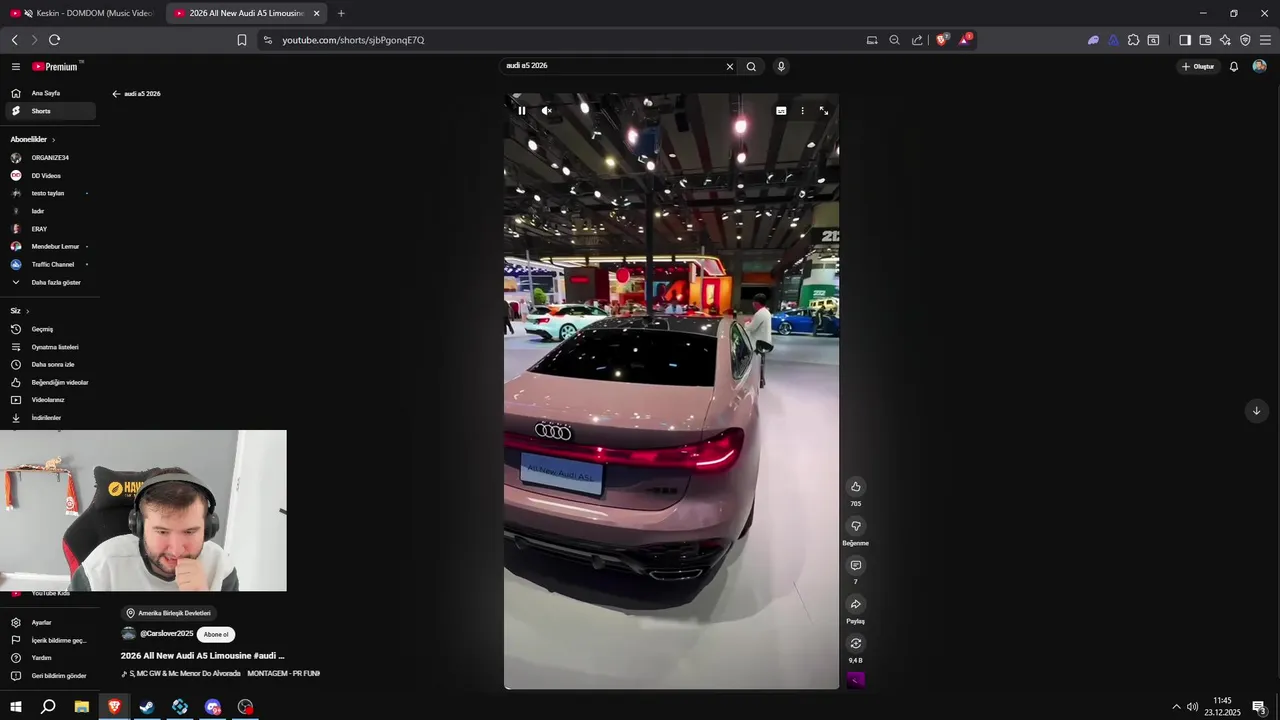
Task: Expand 'Daha fazla göster' subscriptions list
Action: [x=48, y=282]
